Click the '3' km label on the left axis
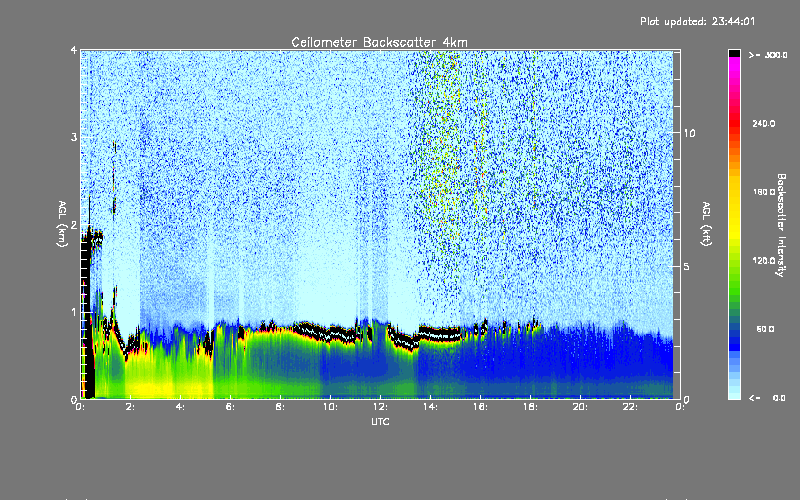This screenshot has height=500, width=800. 74,137
